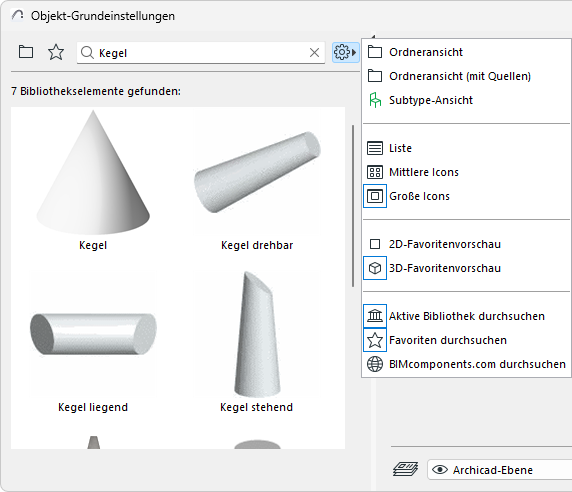The image size is (572, 492).
Task: Open the gear search settings dropdown
Action: click(x=345, y=53)
